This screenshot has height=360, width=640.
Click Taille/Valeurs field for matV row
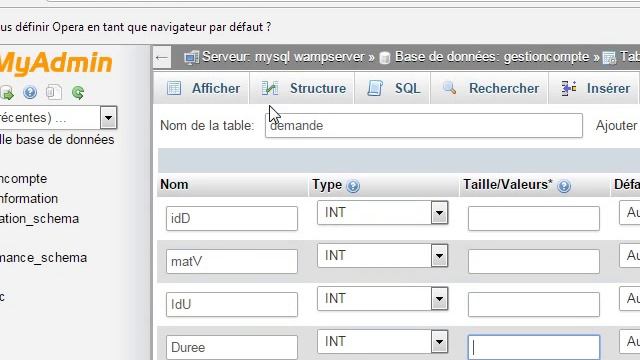534,261
